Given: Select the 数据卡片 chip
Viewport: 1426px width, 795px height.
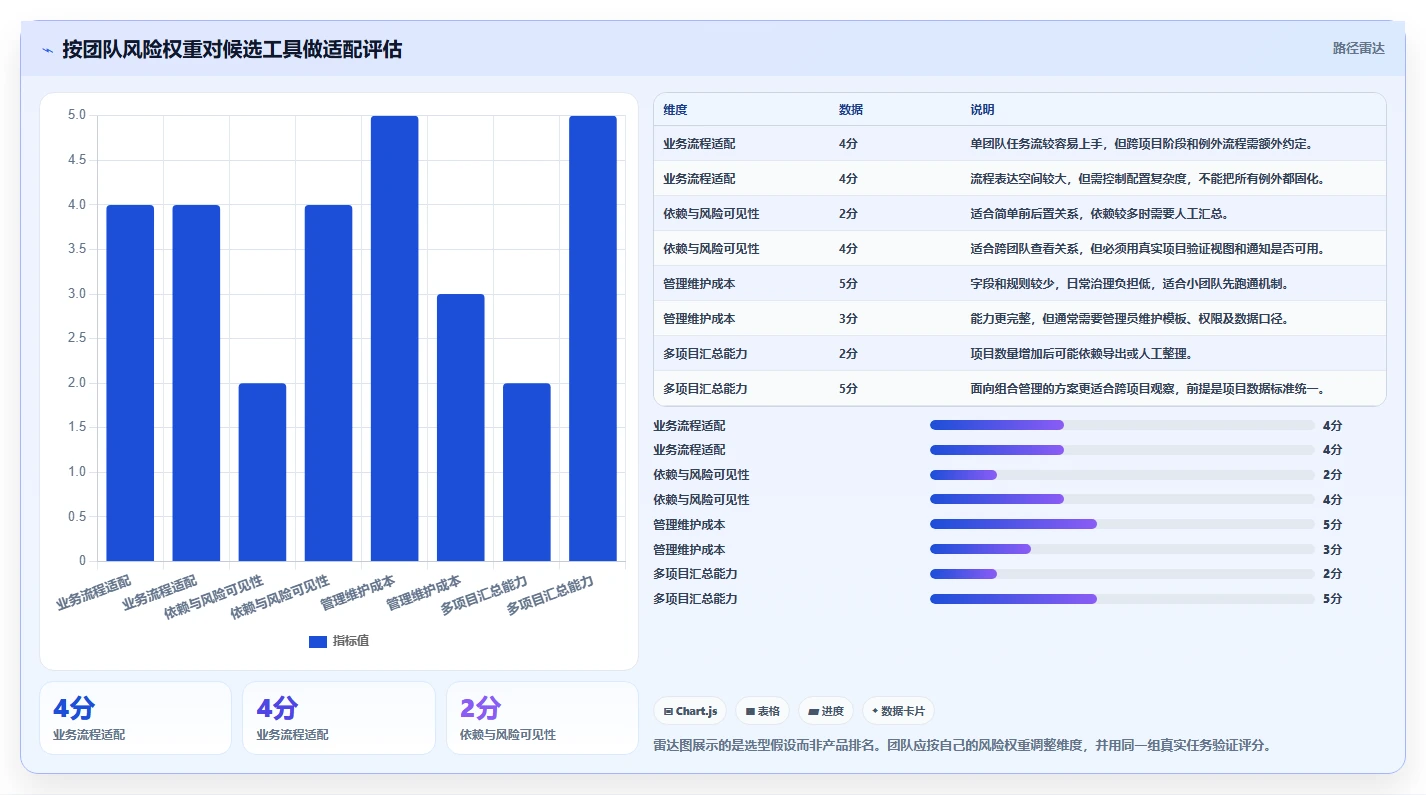Looking at the screenshot, I should pos(898,711).
